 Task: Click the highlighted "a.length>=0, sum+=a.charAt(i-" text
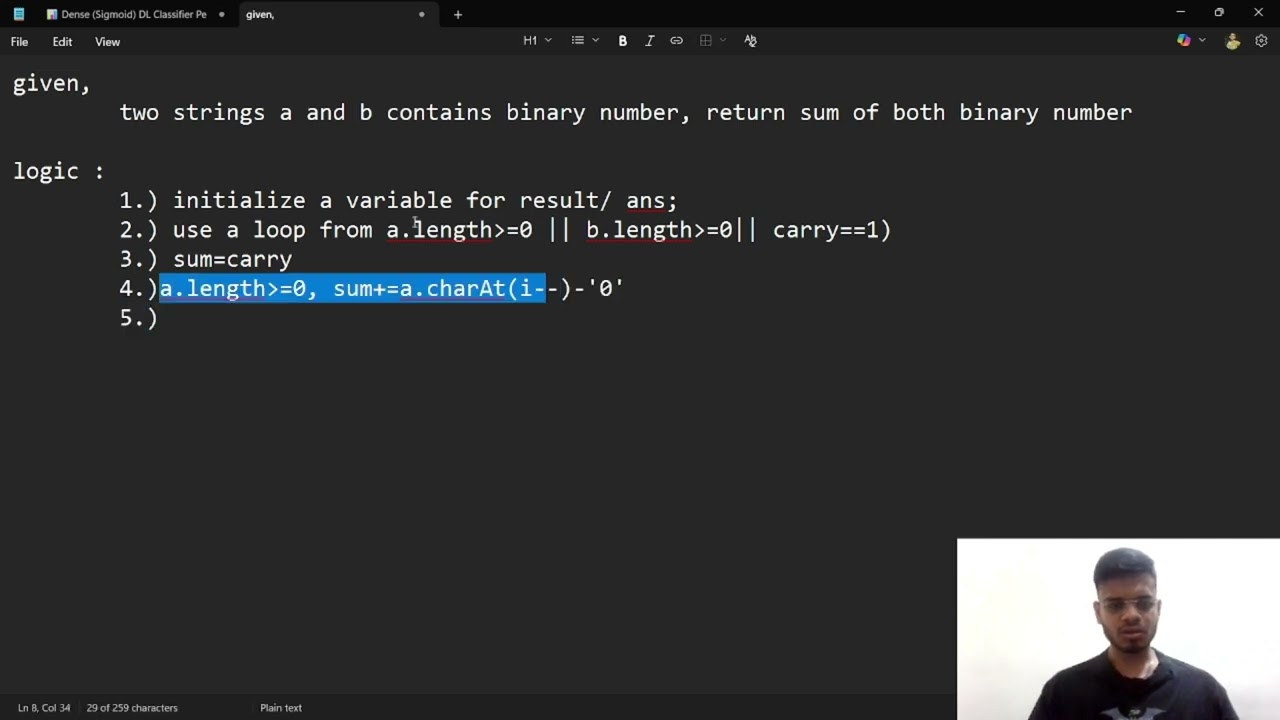click(353, 288)
